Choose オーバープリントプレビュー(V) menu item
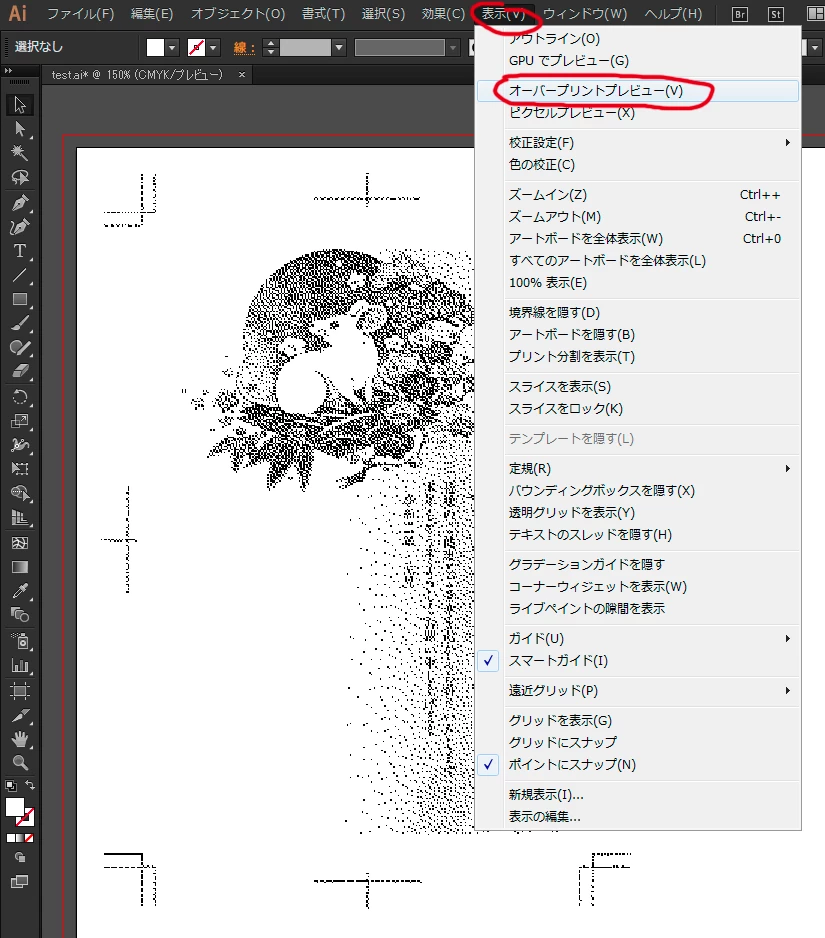 coord(638,90)
